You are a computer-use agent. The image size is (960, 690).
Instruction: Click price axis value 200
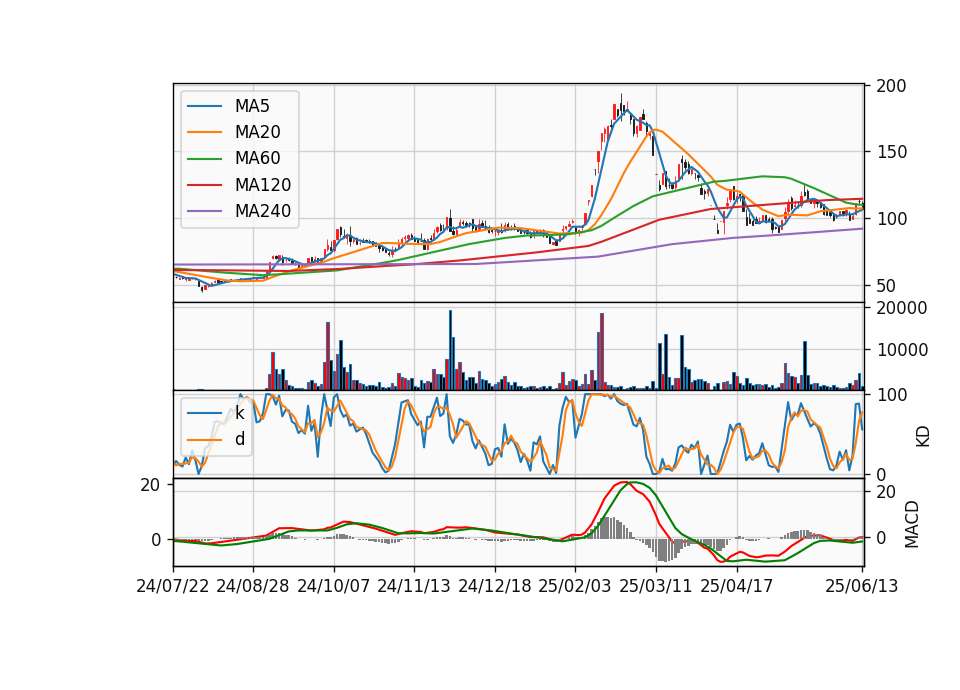pos(891,86)
